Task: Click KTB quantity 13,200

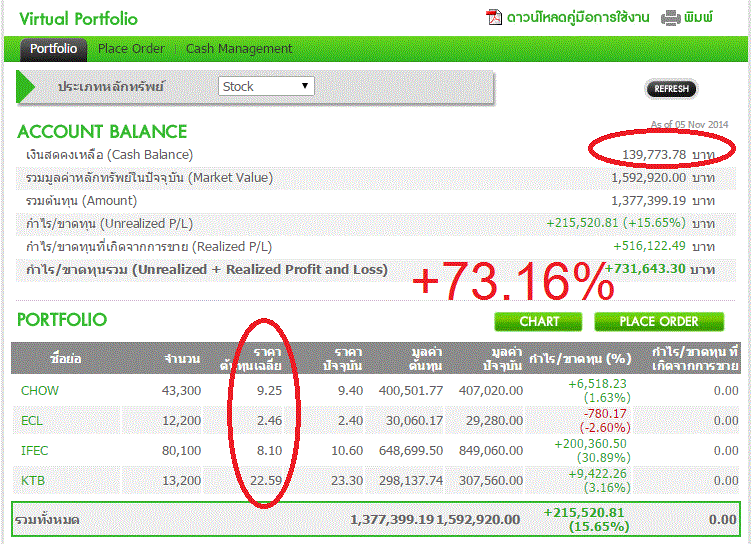Action: [x=181, y=480]
